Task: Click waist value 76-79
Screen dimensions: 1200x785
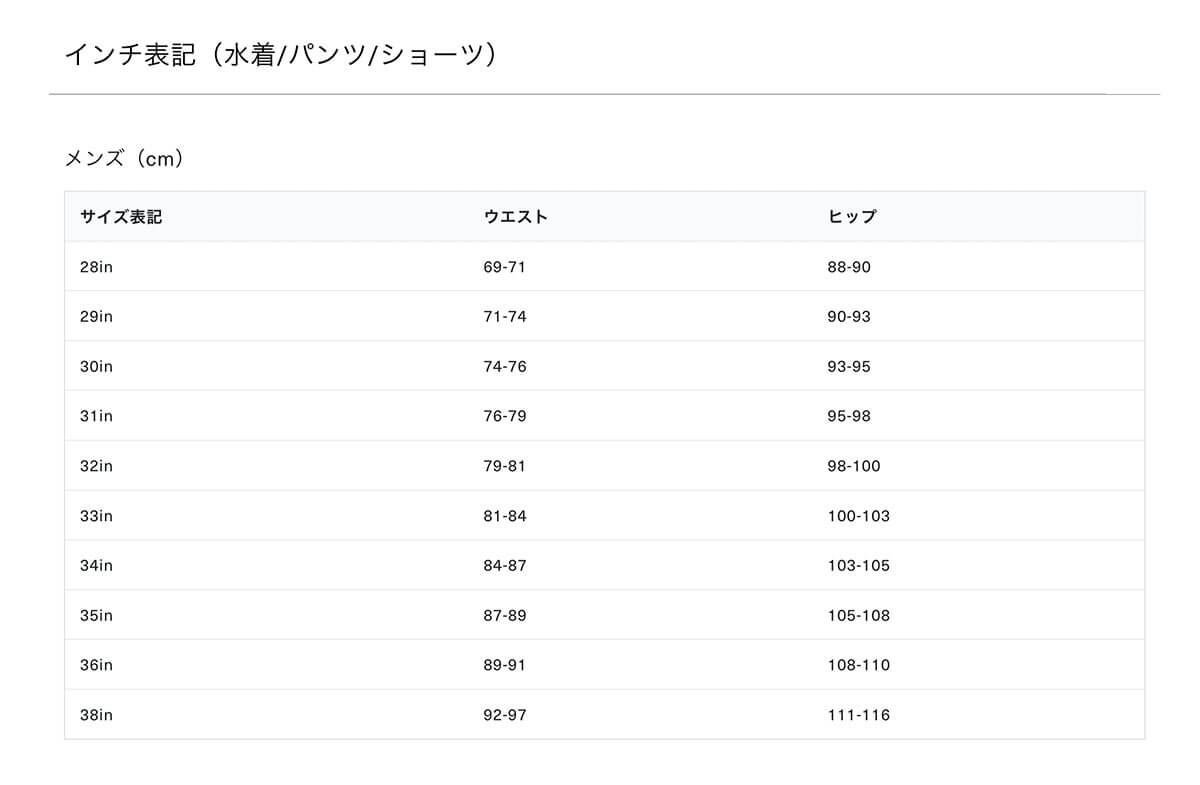Action: click(505, 416)
